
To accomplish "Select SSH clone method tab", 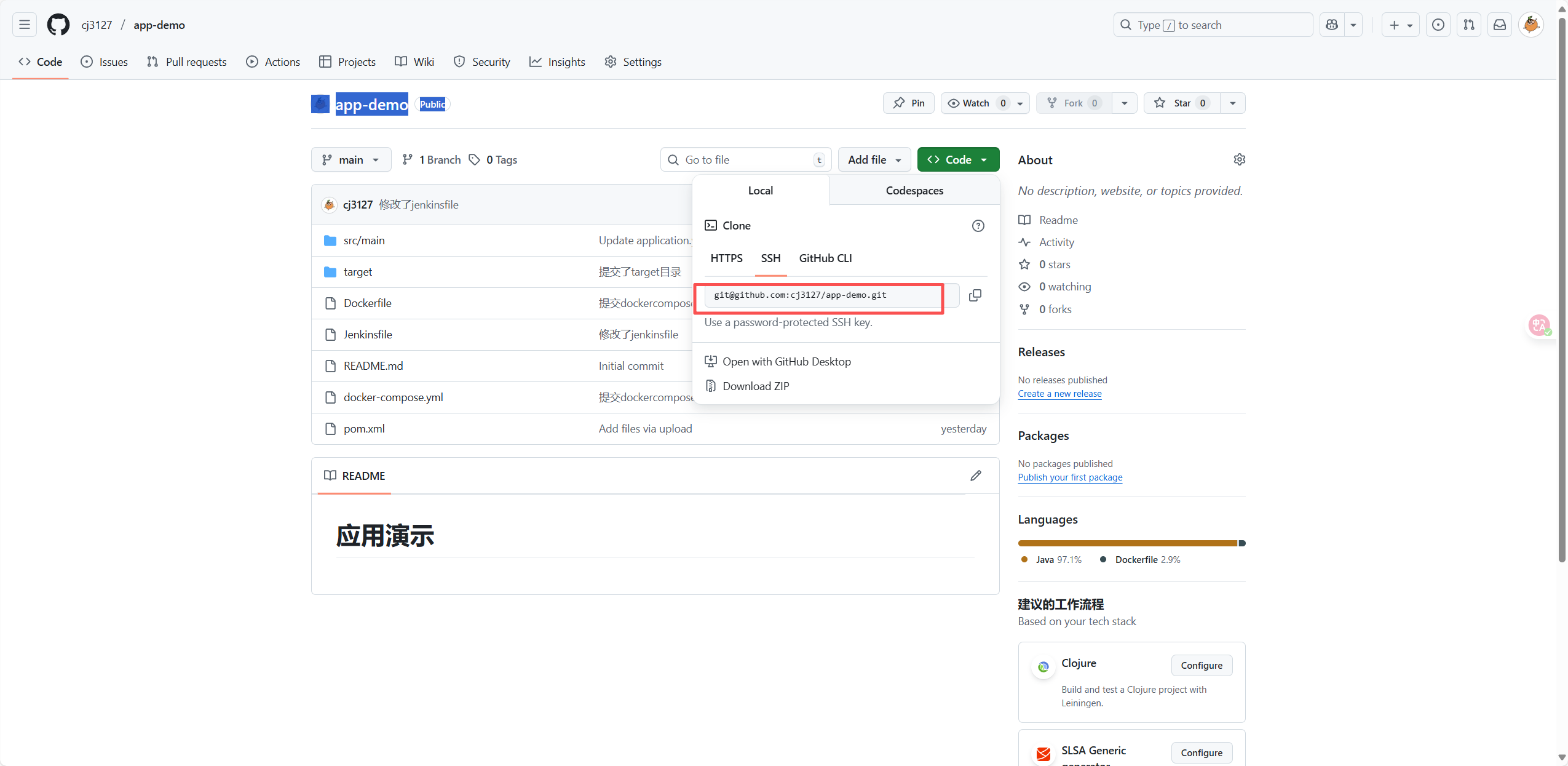I will coord(770,258).
